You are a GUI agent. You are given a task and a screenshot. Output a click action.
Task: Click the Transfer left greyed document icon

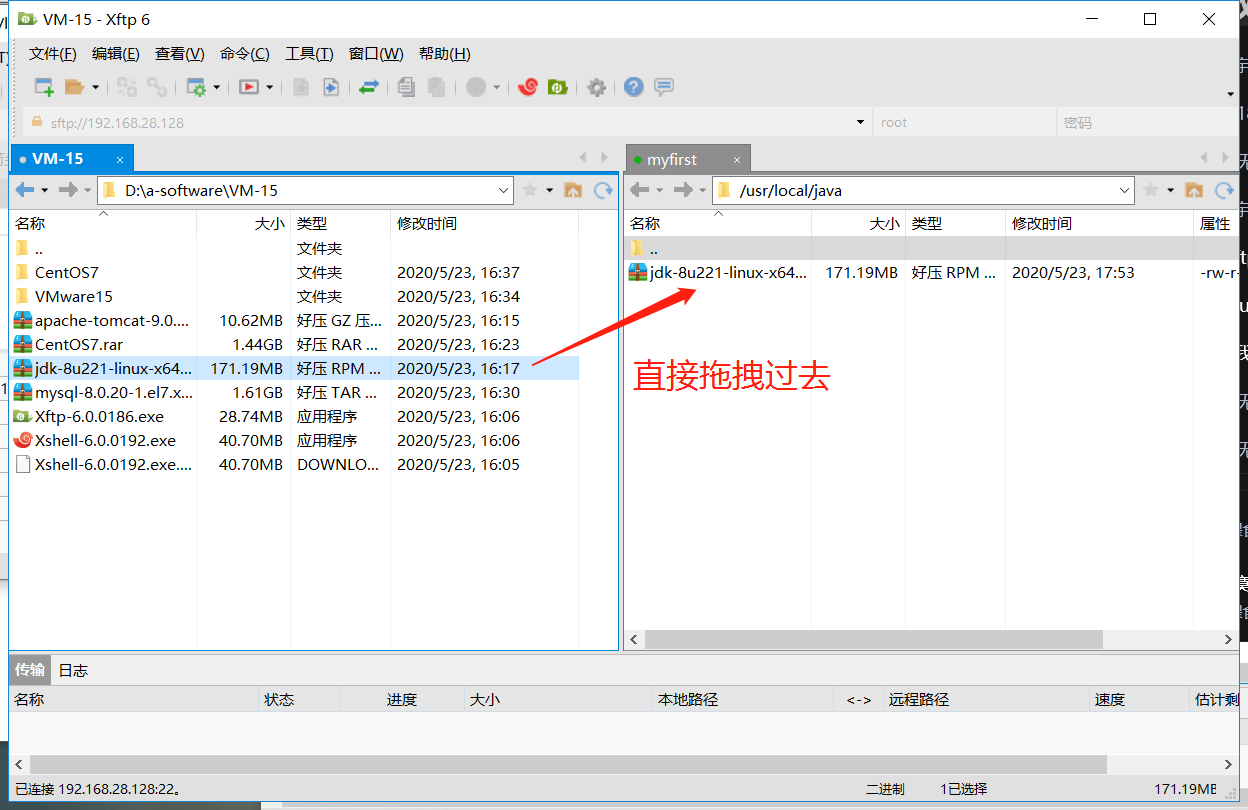[x=301, y=87]
